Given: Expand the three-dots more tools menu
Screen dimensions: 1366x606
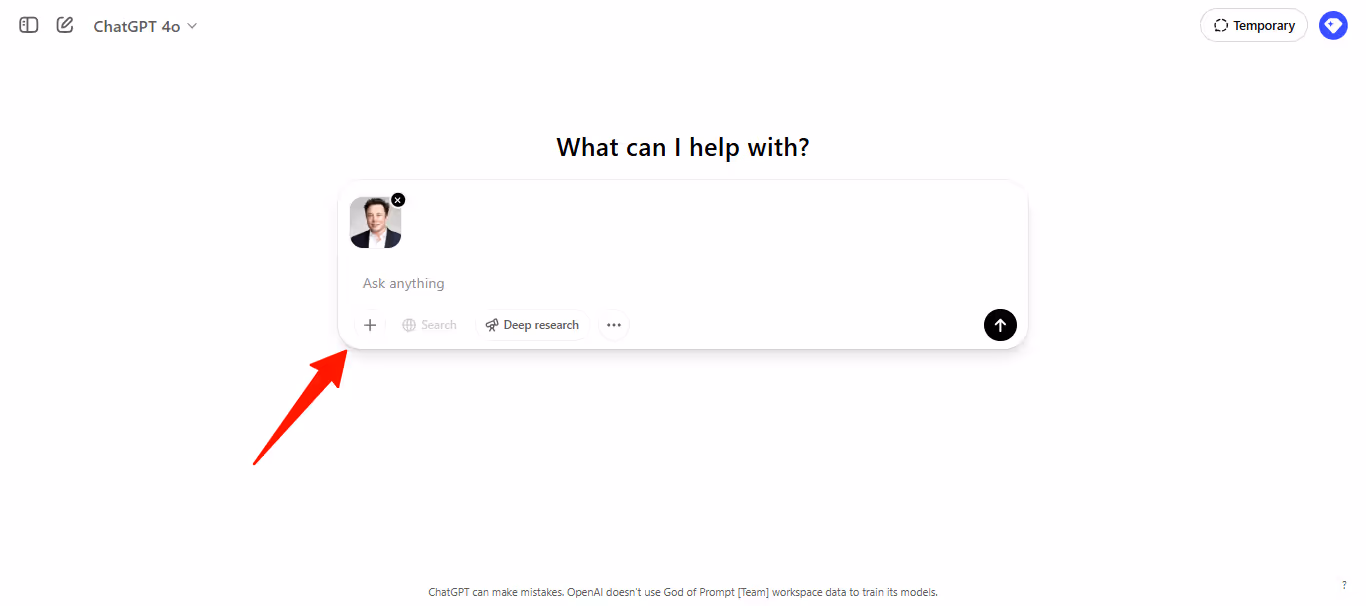Looking at the screenshot, I should (x=614, y=325).
